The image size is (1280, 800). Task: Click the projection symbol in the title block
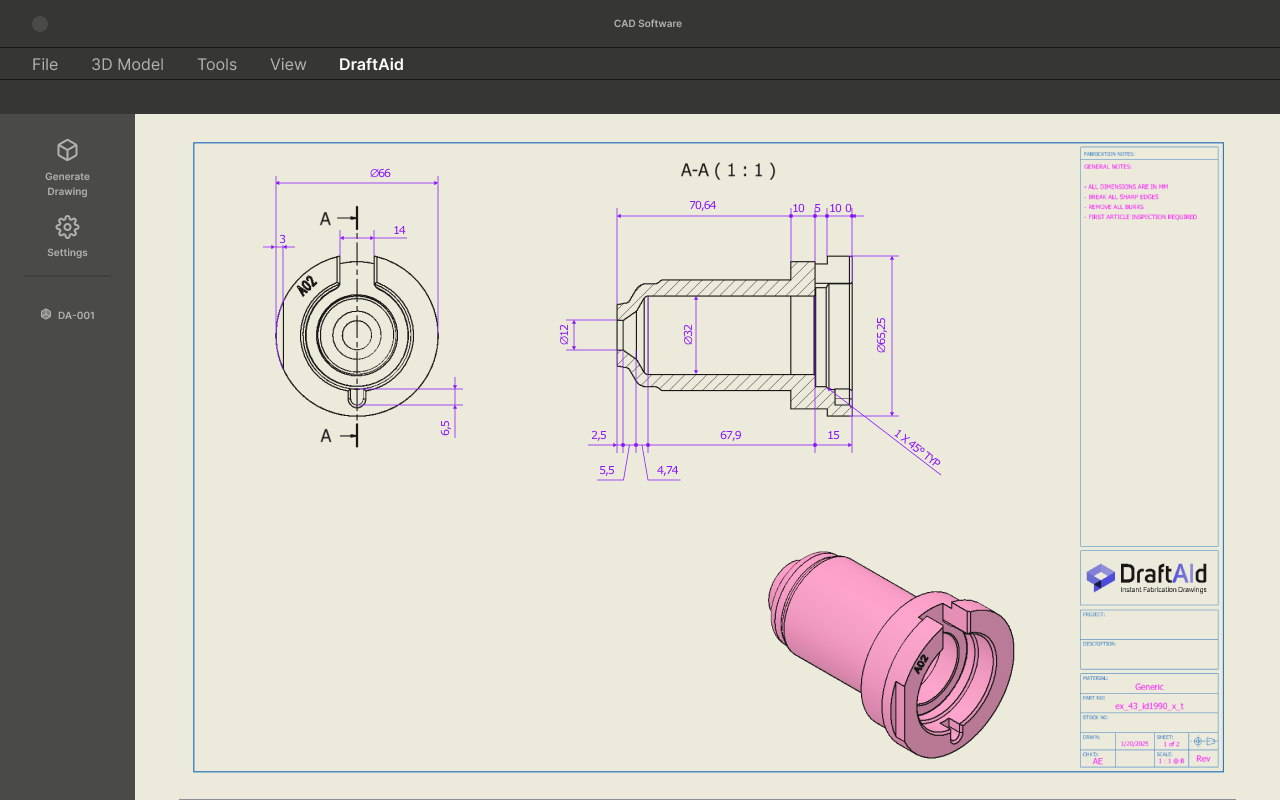pos(1204,741)
